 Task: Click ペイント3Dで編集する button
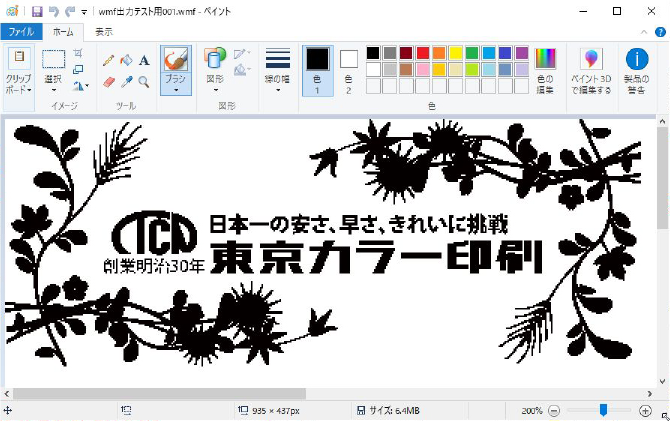click(x=591, y=70)
